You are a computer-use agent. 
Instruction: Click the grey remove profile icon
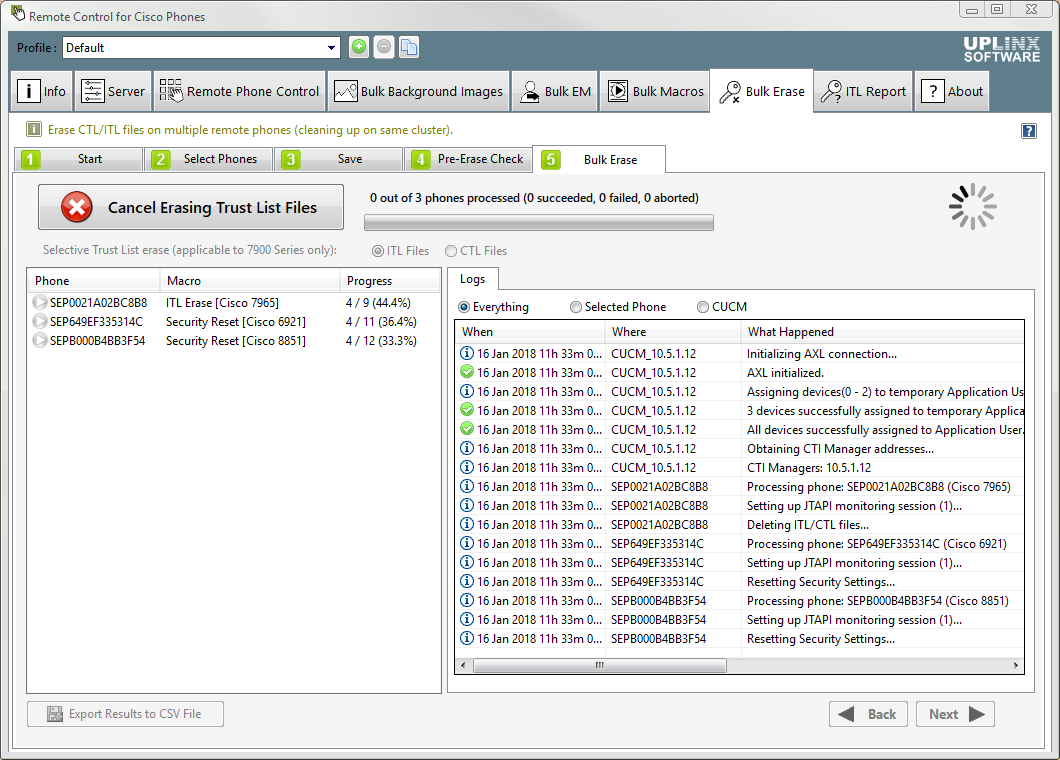click(x=384, y=47)
